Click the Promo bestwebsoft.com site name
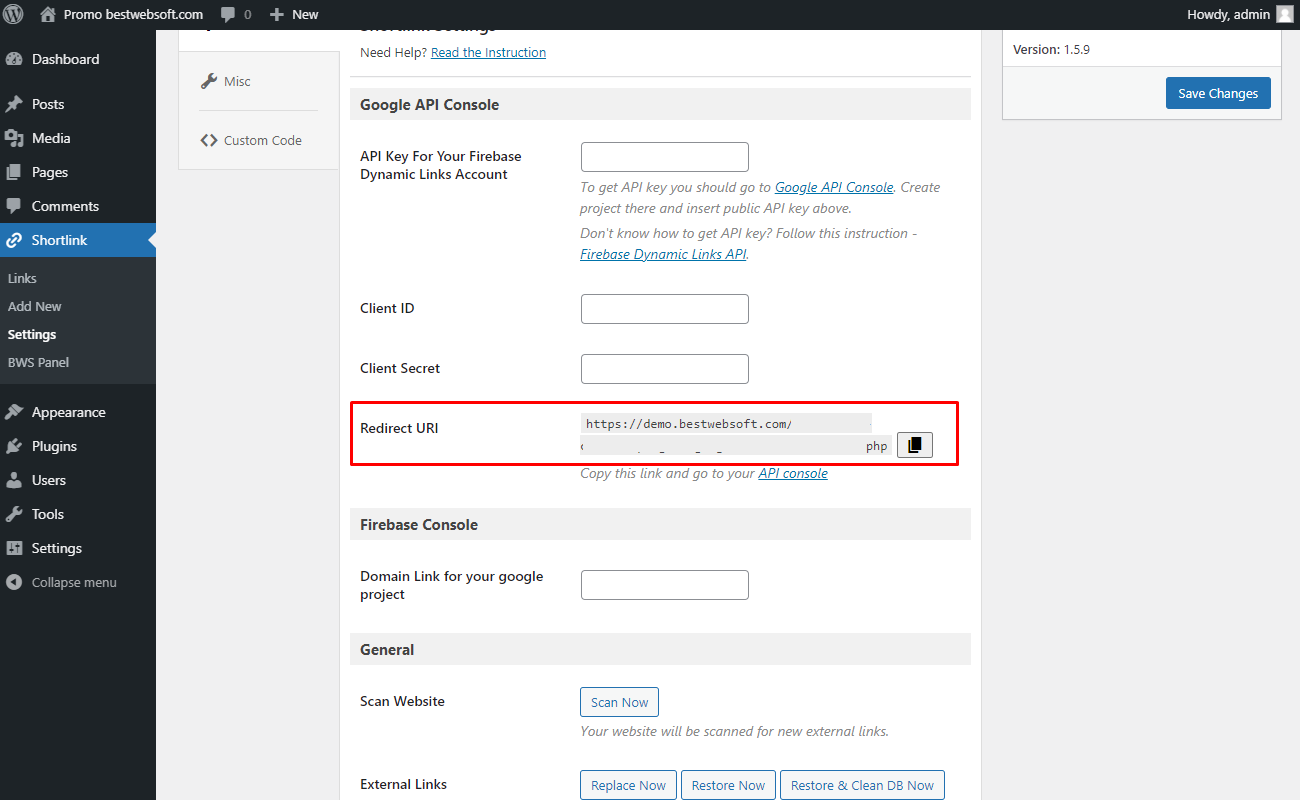This screenshot has width=1300, height=800. pyautogui.click(x=133, y=14)
